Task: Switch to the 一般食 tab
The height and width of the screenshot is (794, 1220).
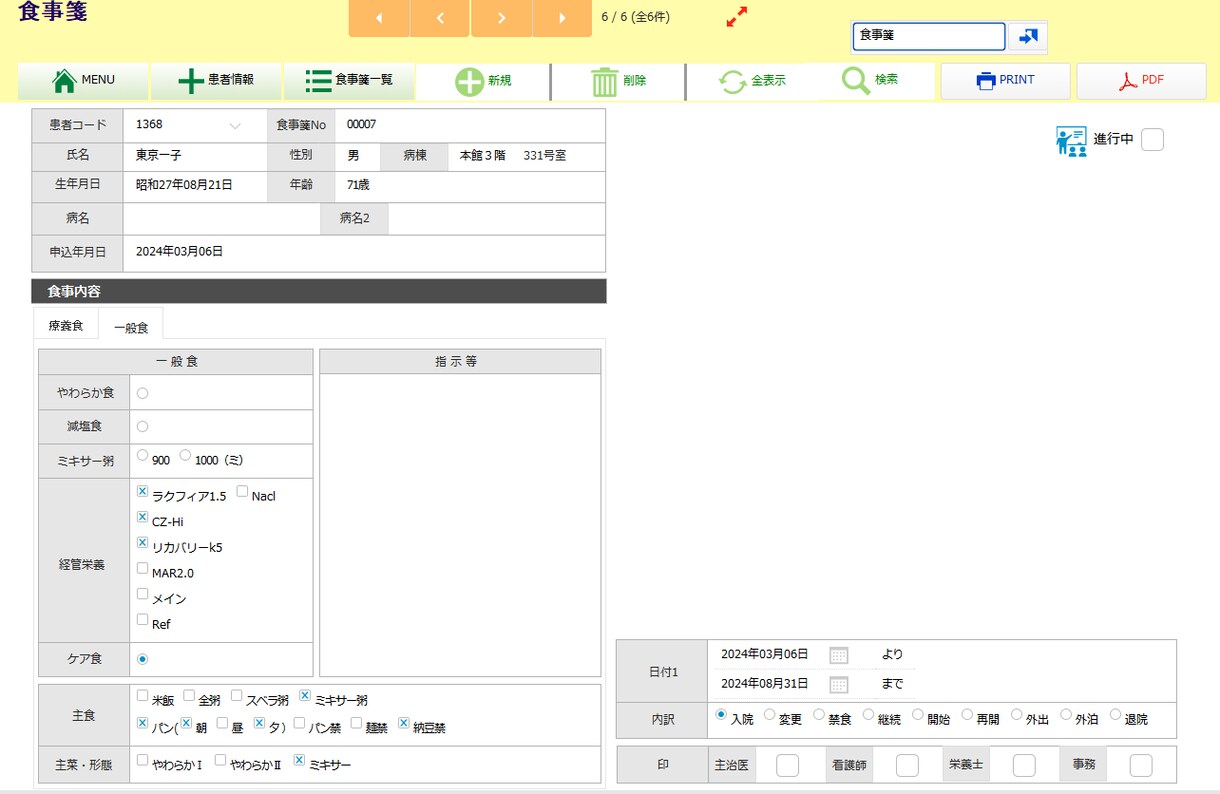Action: pyautogui.click(x=131, y=327)
